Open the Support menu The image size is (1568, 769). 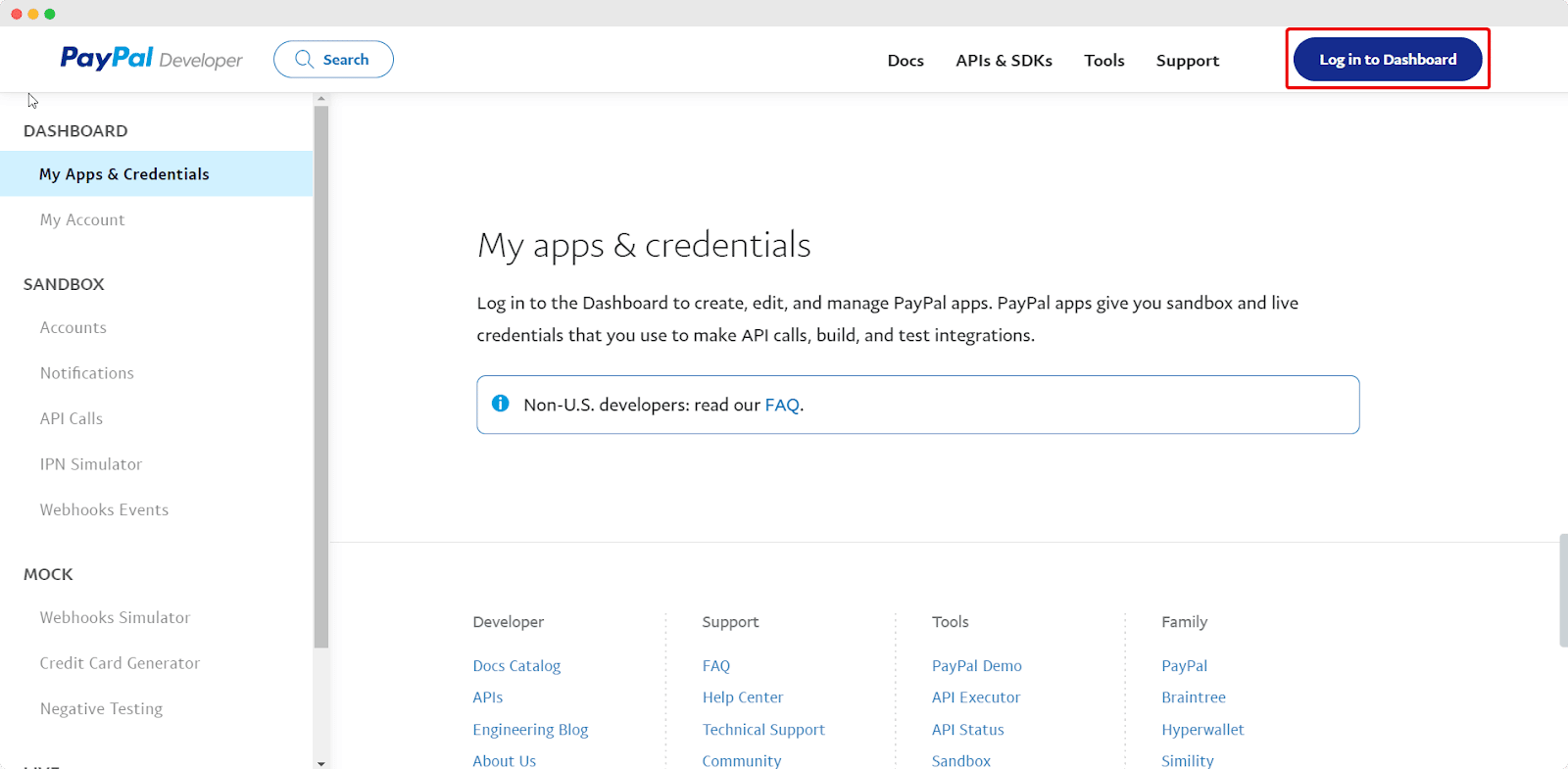pyautogui.click(x=1188, y=61)
